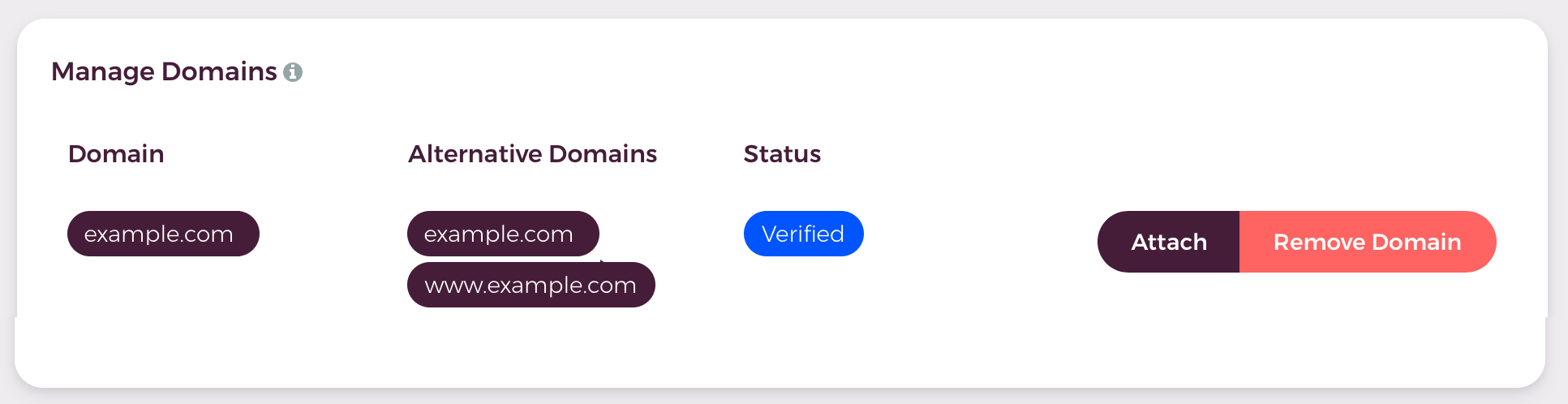Click the Alternative Domains column header
1568x404 pixels.
(533, 154)
